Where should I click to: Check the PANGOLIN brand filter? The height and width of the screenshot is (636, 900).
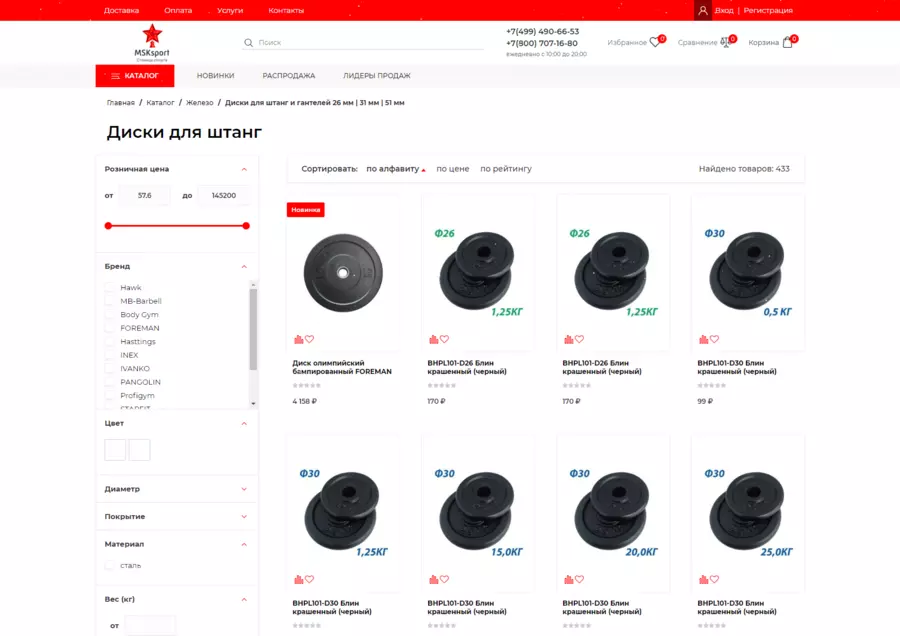click(110, 382)
